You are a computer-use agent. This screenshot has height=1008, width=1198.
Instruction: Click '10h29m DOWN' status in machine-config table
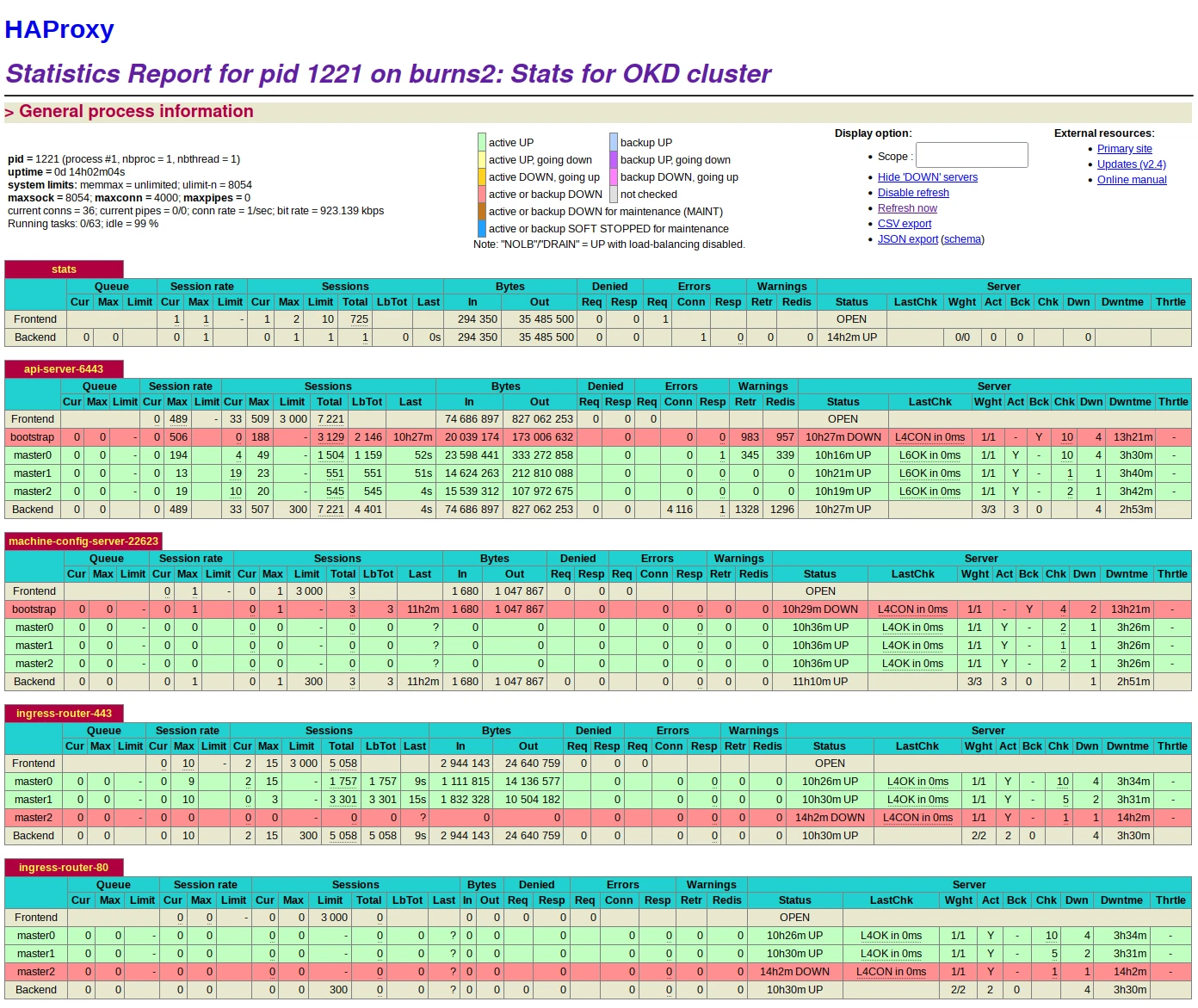[820, 609]
